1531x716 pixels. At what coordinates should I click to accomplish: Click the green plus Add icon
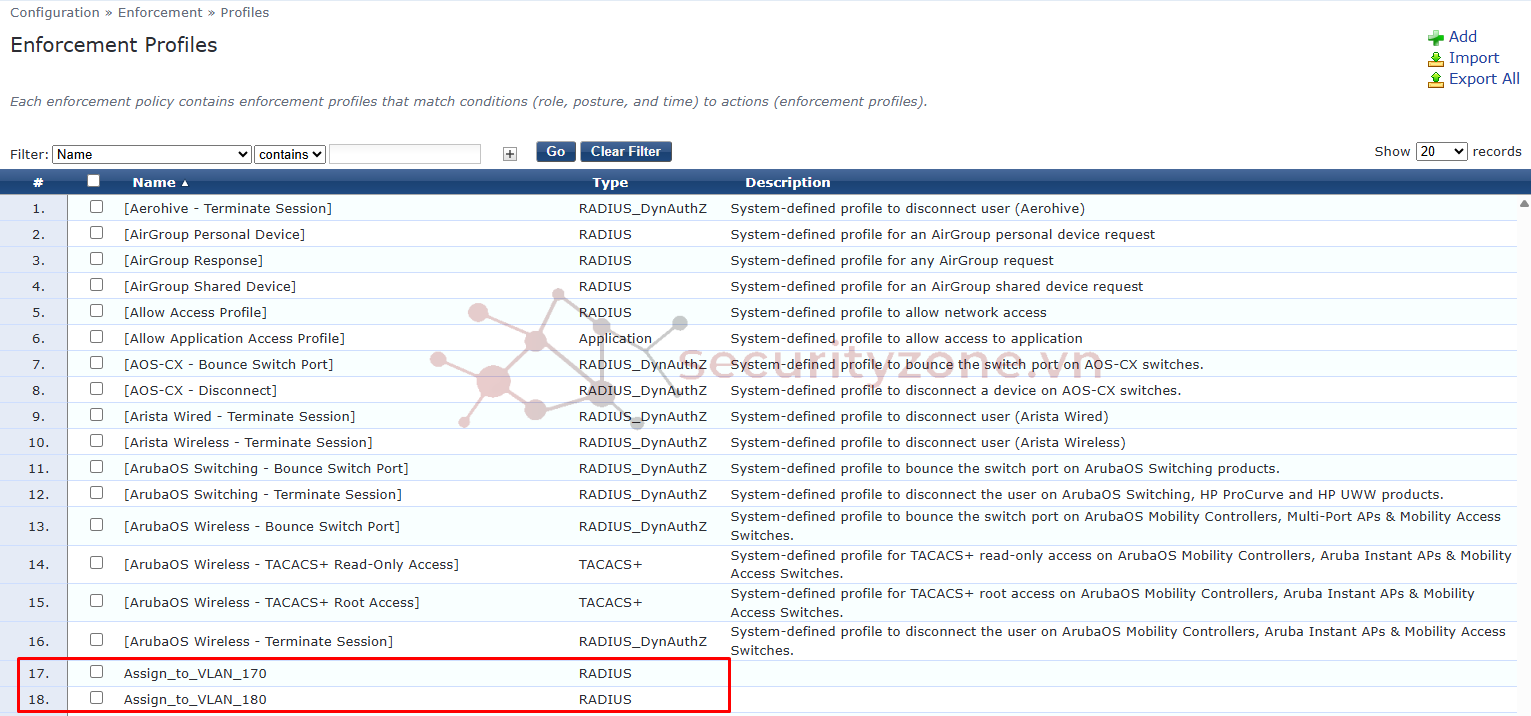(1436, 37)
